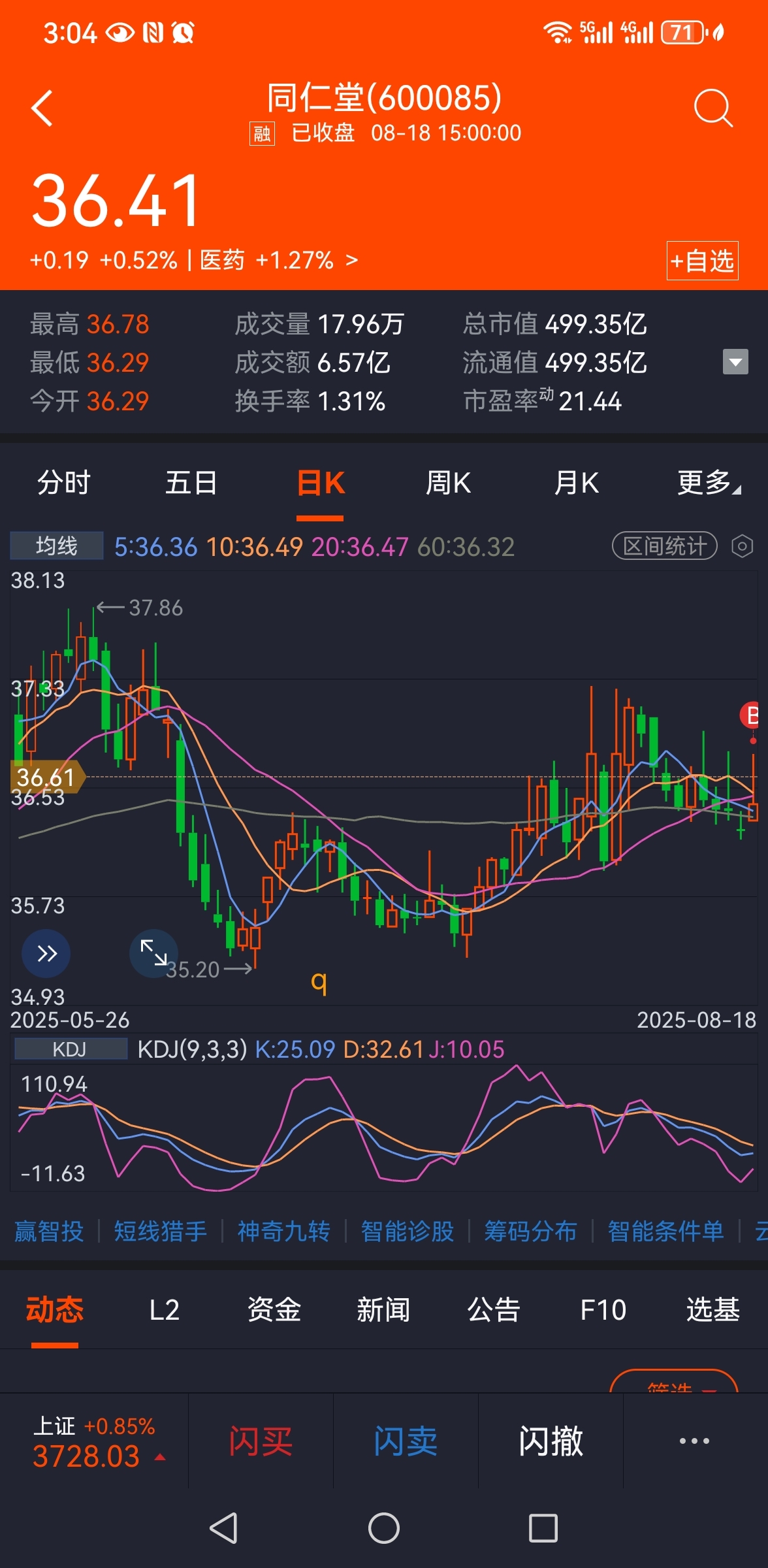
Task: Tap the double-arrow forward chart button
Action: [x=46, y=953]
